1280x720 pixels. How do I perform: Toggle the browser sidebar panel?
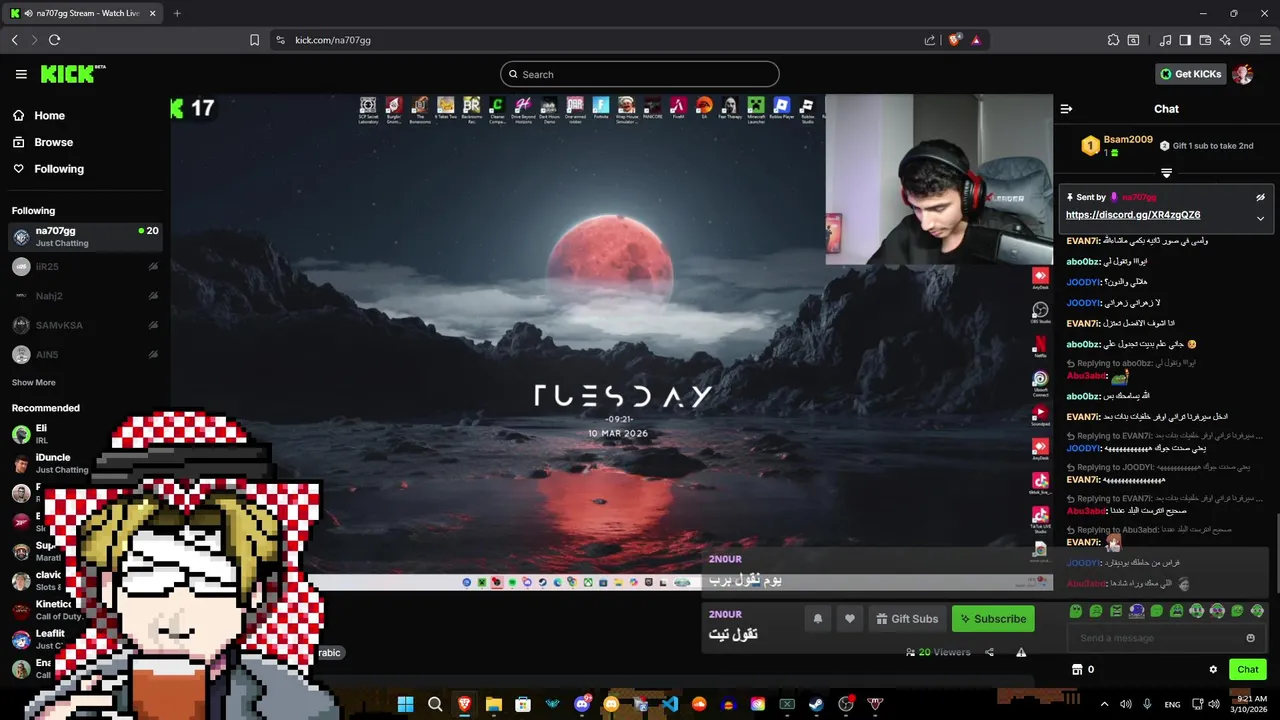[1185, 40]
